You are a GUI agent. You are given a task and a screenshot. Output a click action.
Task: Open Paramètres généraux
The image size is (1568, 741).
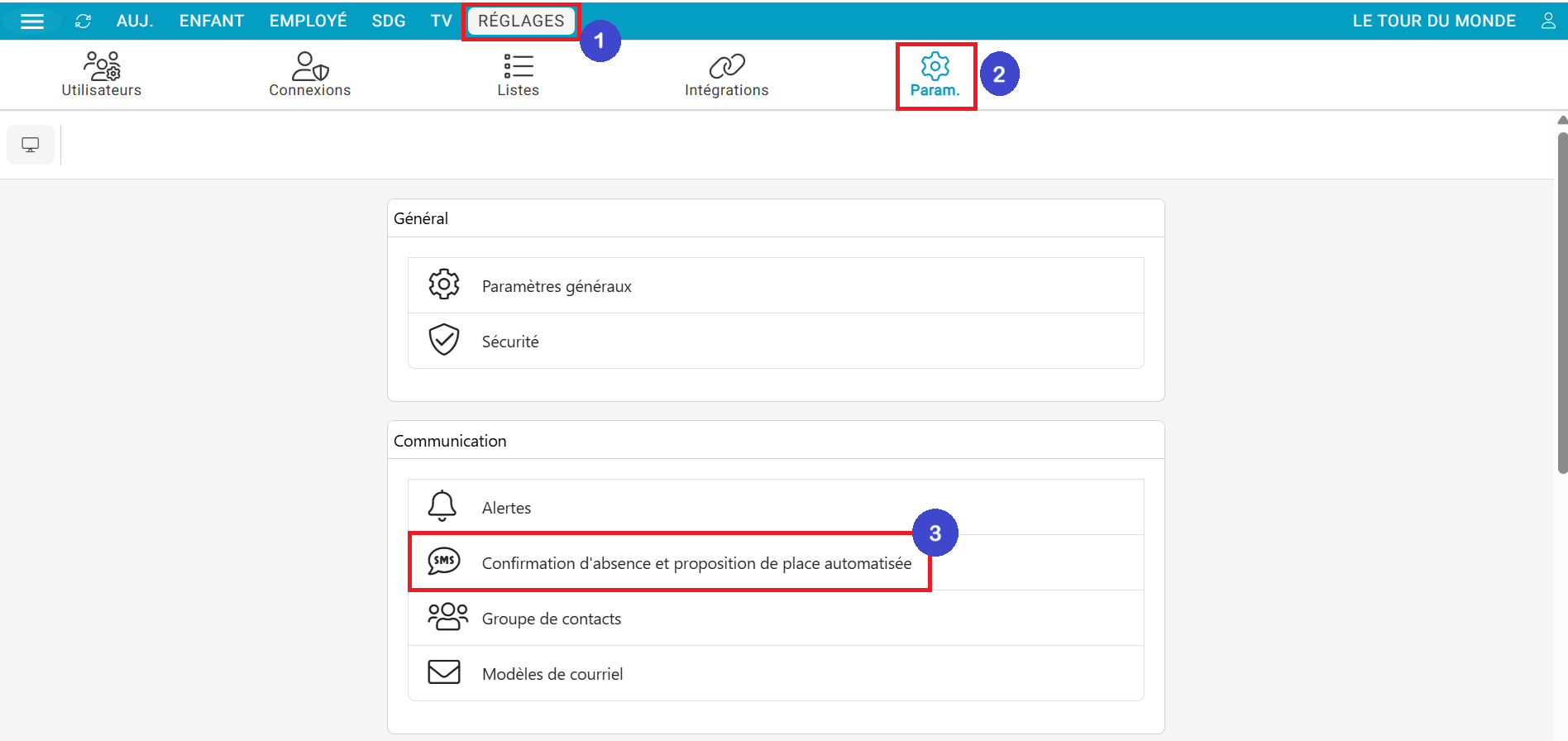(557, 286)
